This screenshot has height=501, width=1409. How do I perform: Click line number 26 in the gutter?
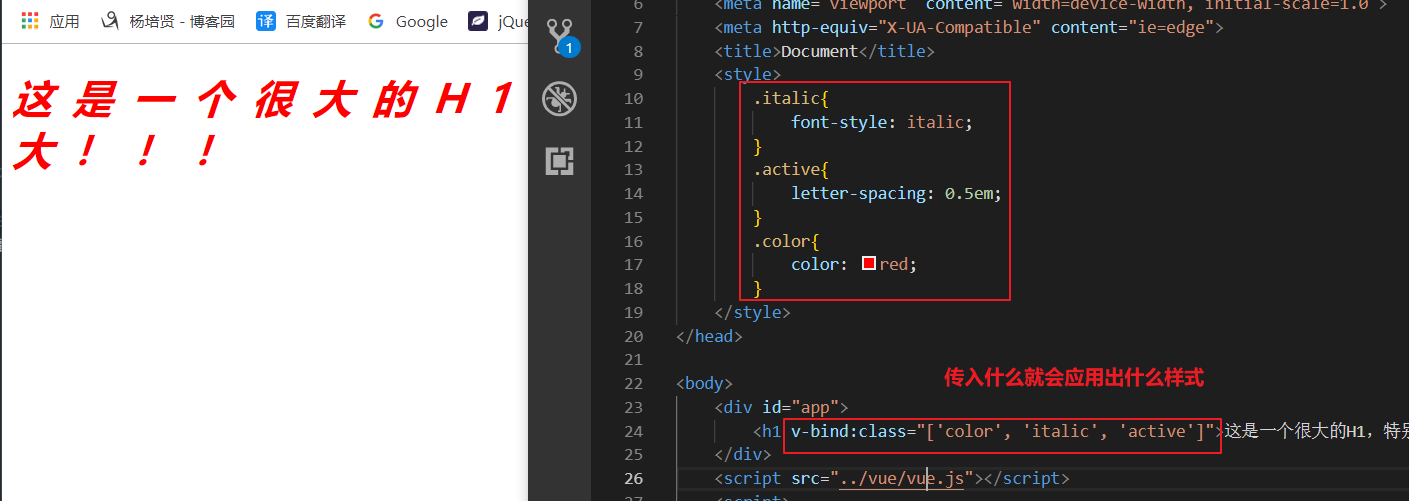634,479
